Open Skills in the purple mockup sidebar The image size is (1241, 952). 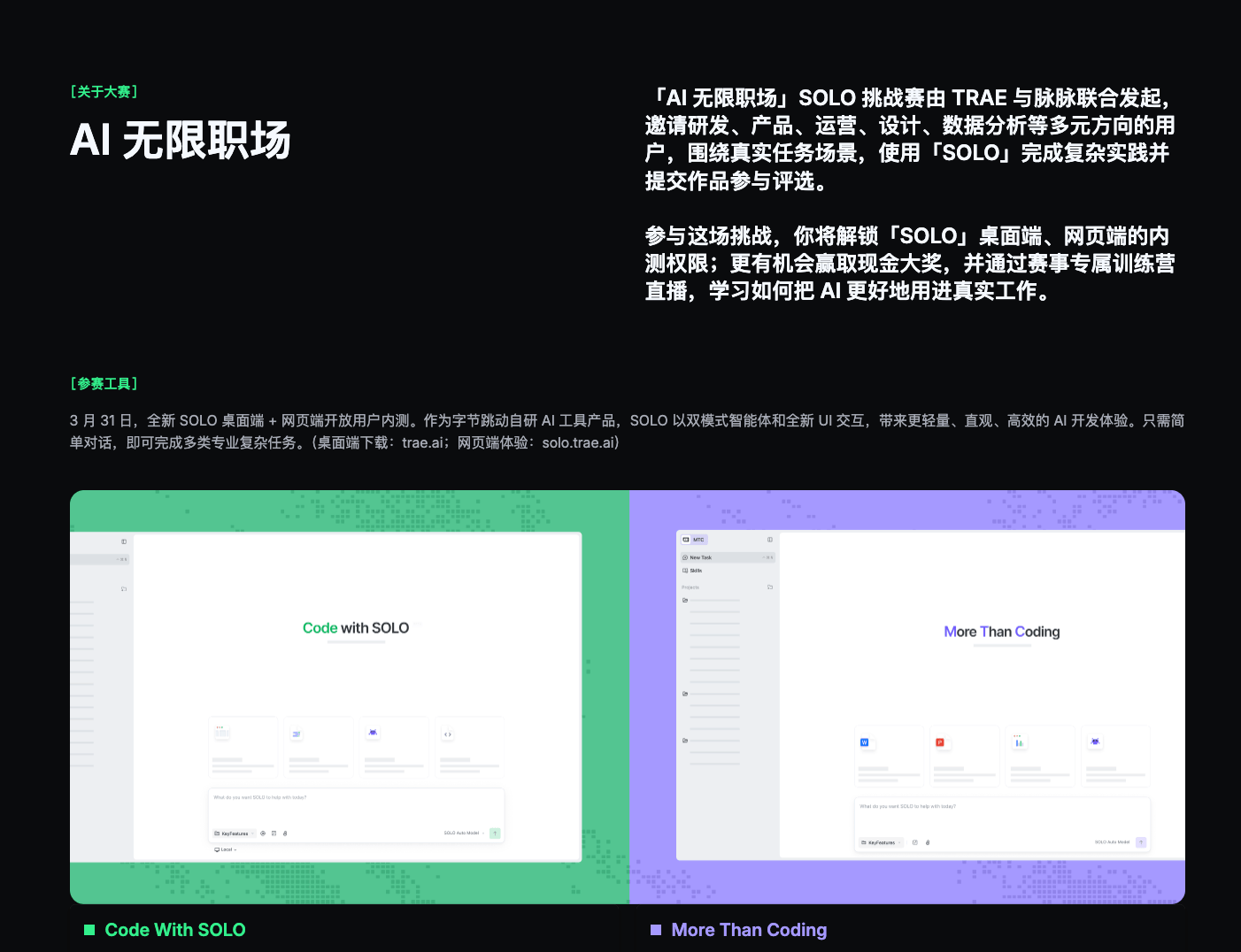(x=692, y=571)
